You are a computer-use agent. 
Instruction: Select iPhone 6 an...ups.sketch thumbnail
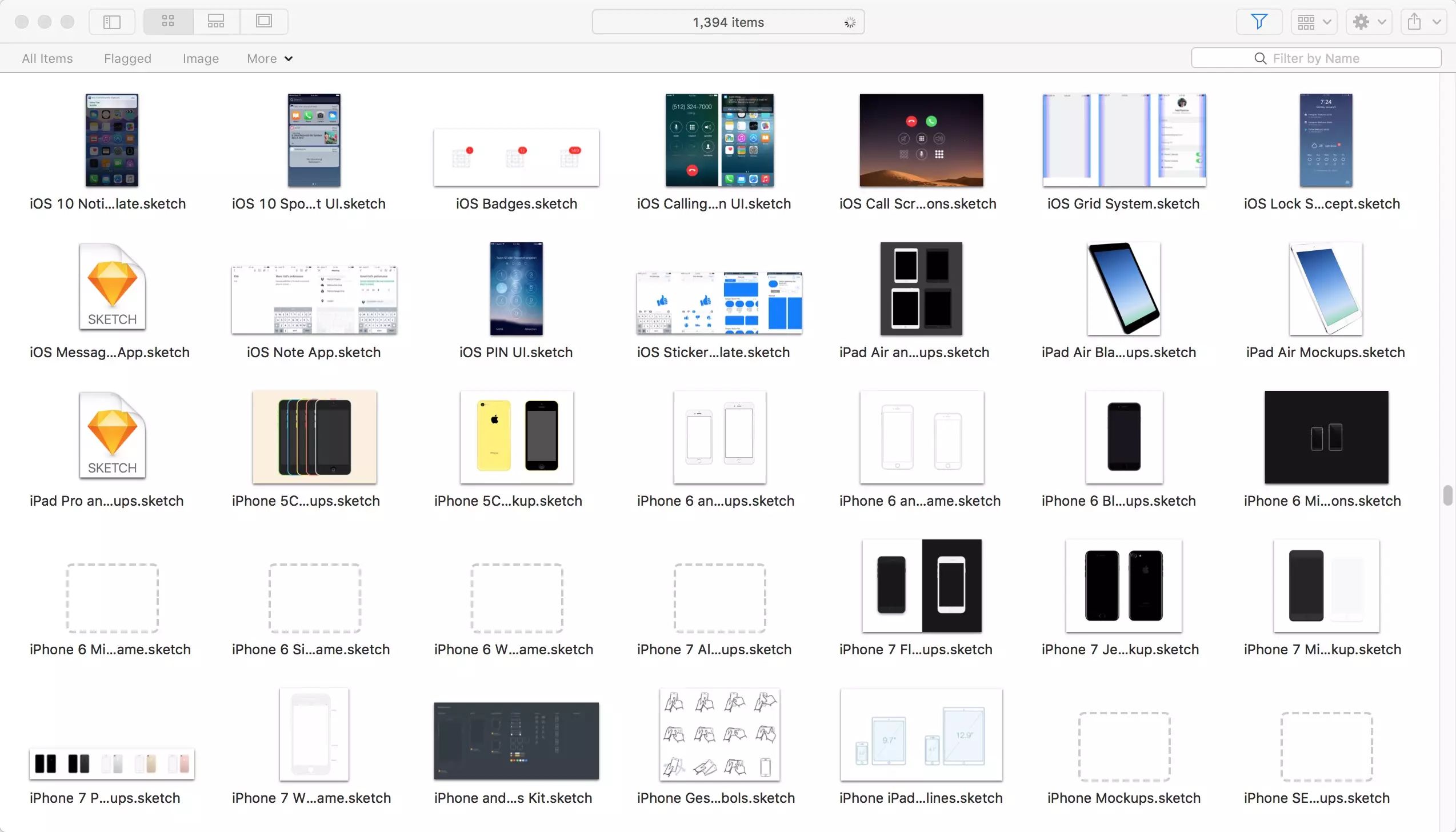(x=719, y=437)
